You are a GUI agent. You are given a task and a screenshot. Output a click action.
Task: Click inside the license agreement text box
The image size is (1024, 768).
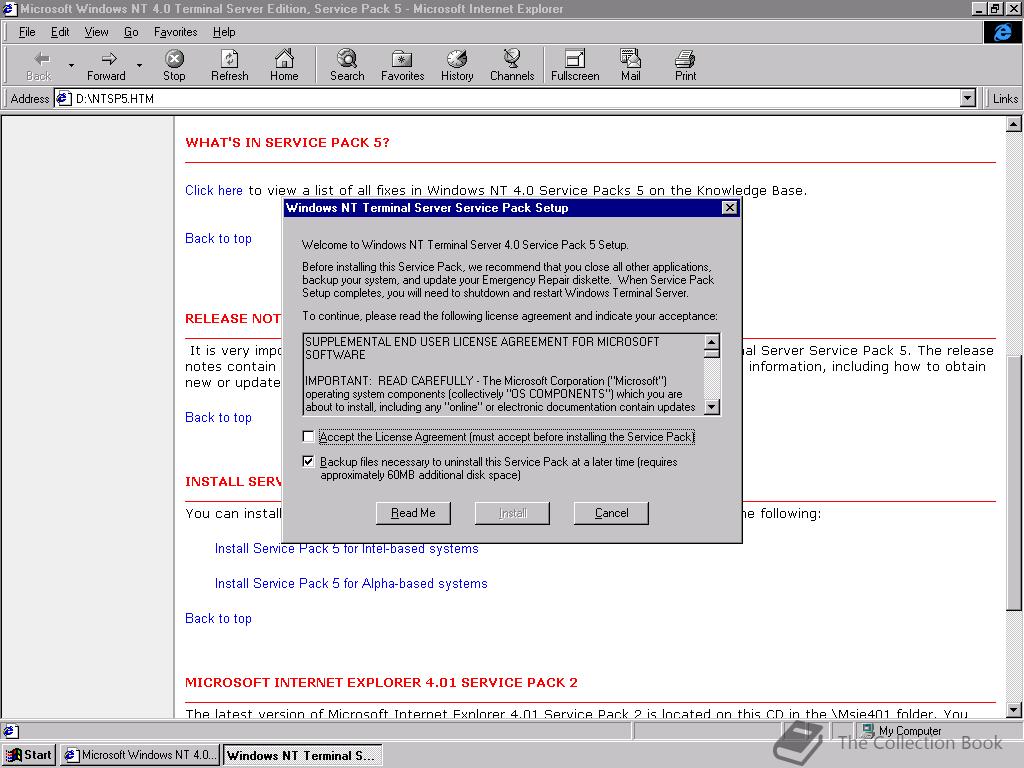coord(504,374)
